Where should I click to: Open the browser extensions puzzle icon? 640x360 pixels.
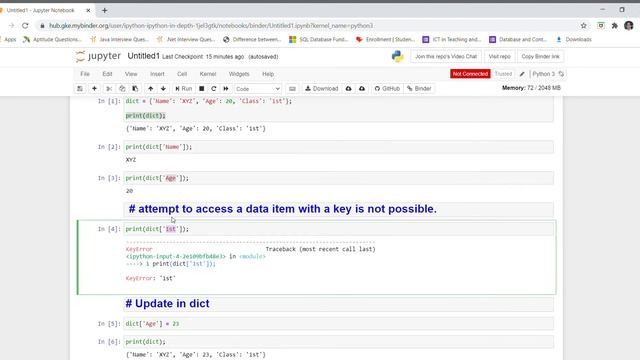pyautogui.click(x=615, y=25)
